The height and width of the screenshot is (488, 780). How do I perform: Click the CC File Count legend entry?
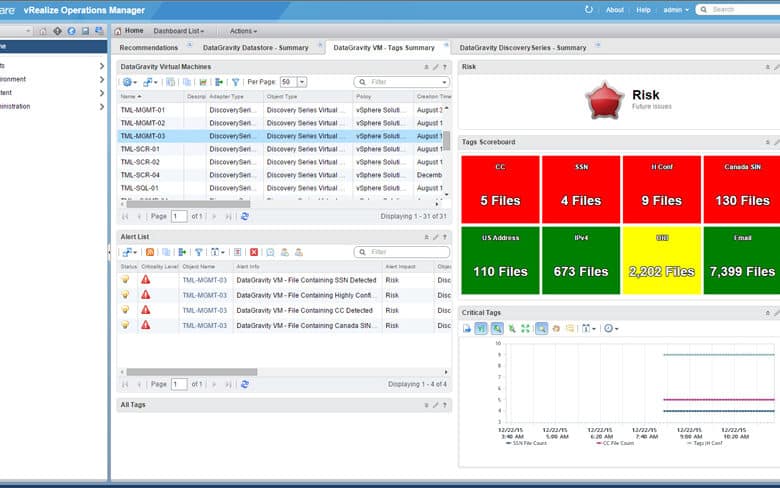[x=615, y=443]
